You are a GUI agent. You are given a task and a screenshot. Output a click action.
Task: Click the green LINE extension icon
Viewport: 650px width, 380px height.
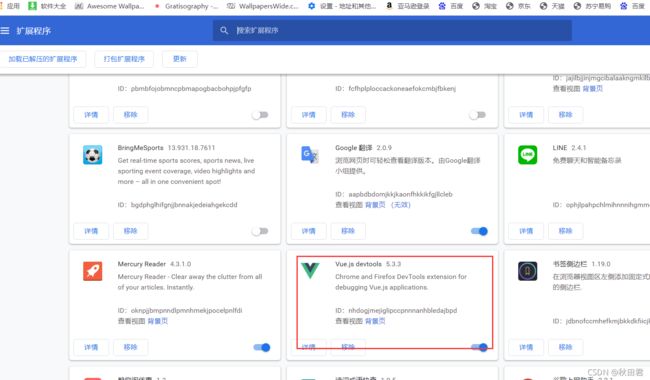(x=527, y=155)
